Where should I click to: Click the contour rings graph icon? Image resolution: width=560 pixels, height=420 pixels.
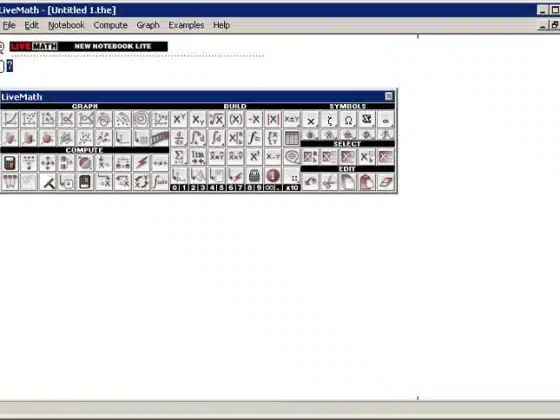[141, 119]
